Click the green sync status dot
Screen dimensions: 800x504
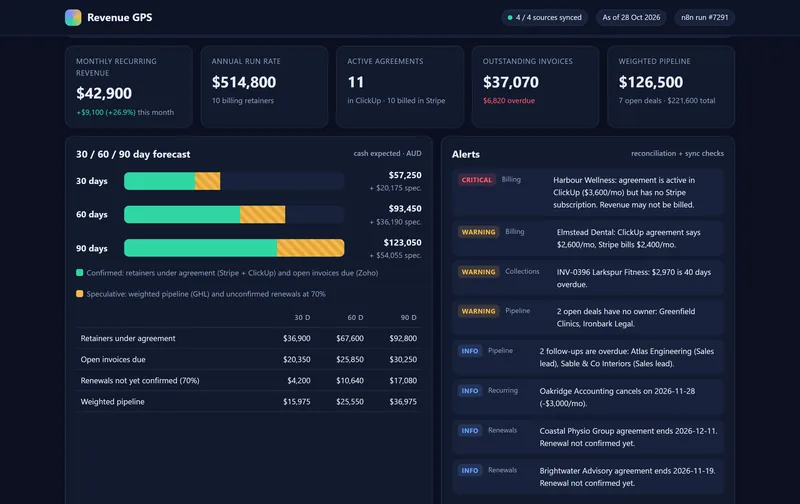pos(510,17)
